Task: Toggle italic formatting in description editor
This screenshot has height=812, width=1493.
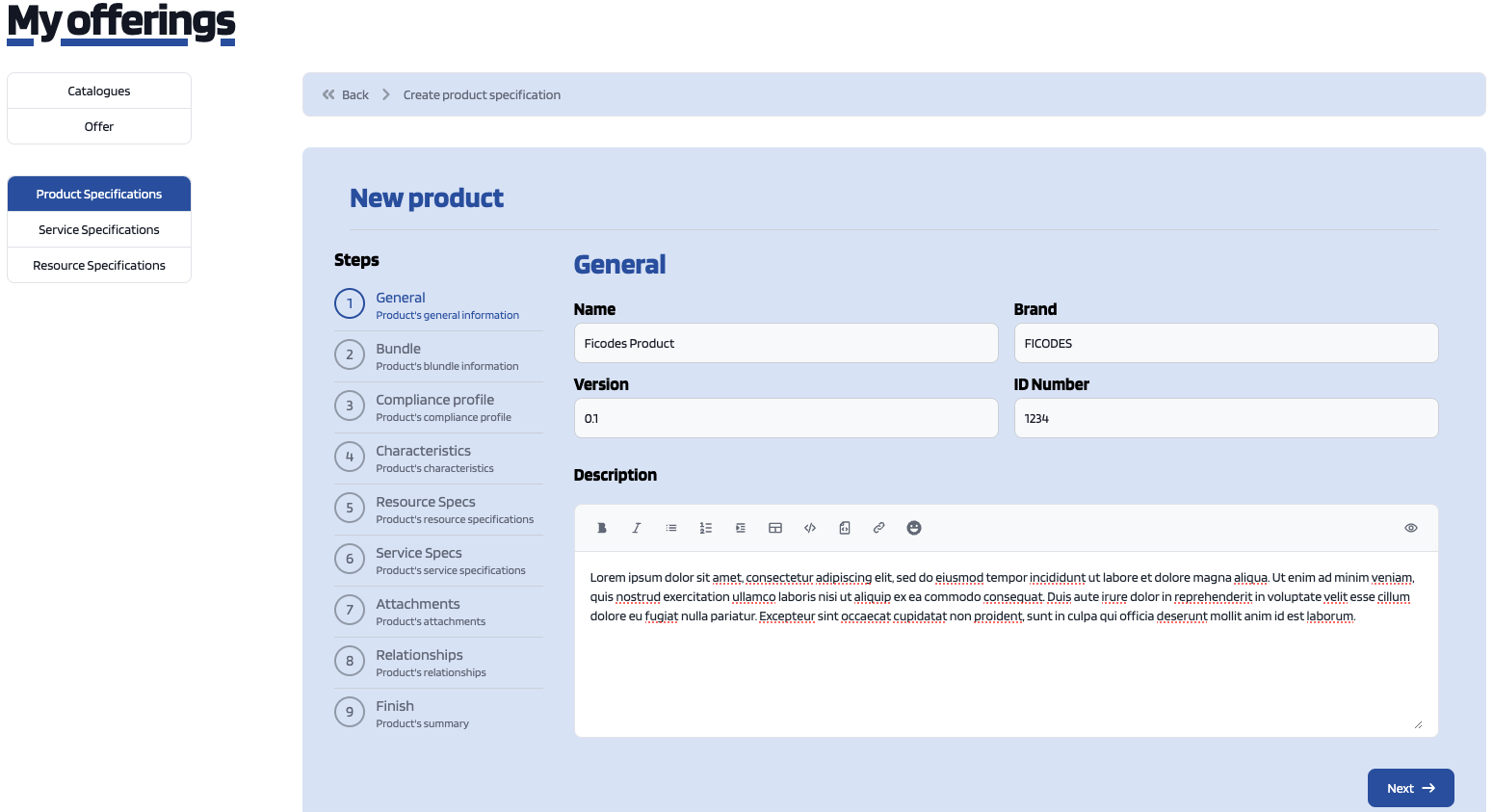Action: [x=637, y=528]
